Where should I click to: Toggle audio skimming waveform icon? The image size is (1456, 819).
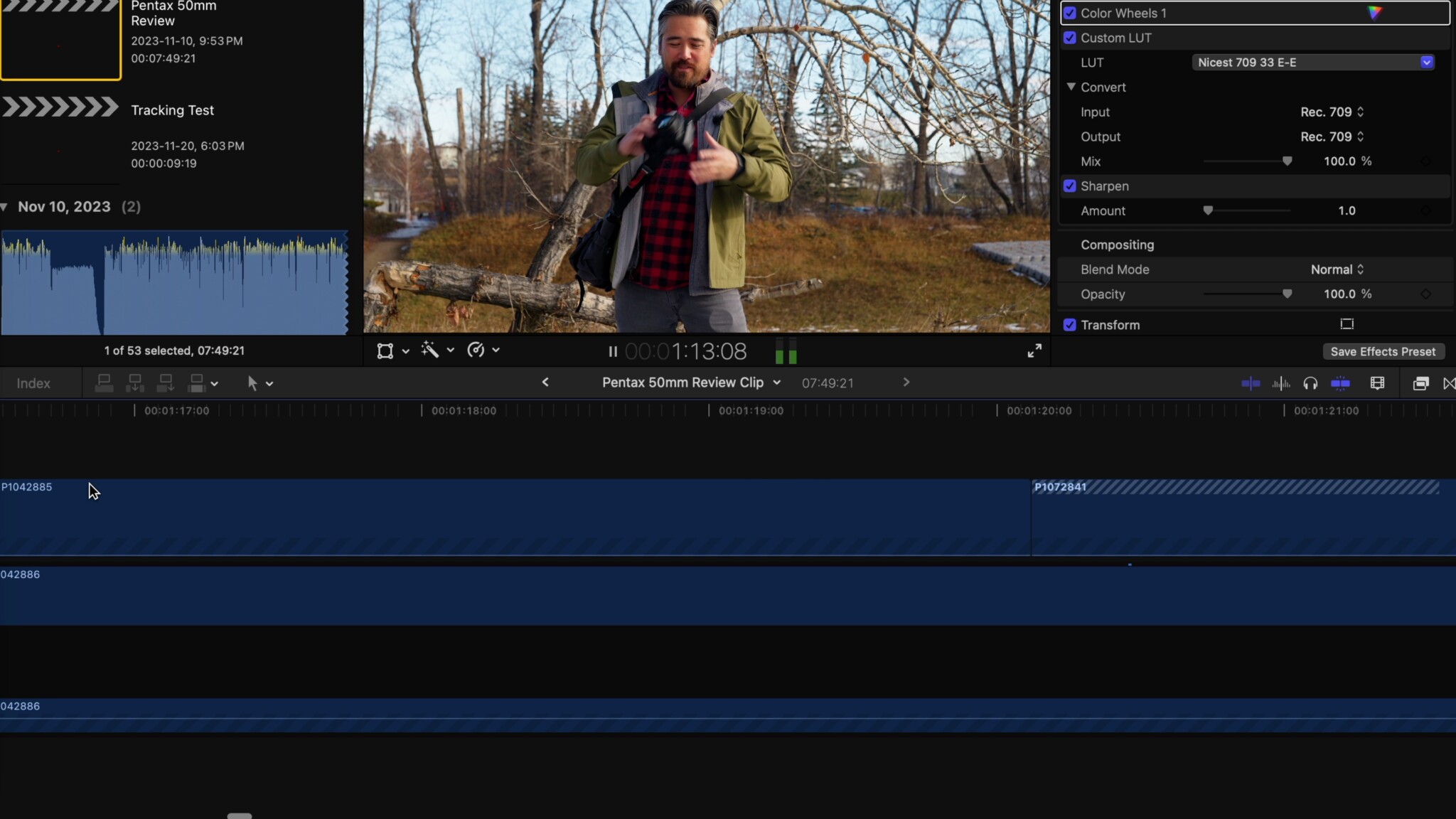1281,384
